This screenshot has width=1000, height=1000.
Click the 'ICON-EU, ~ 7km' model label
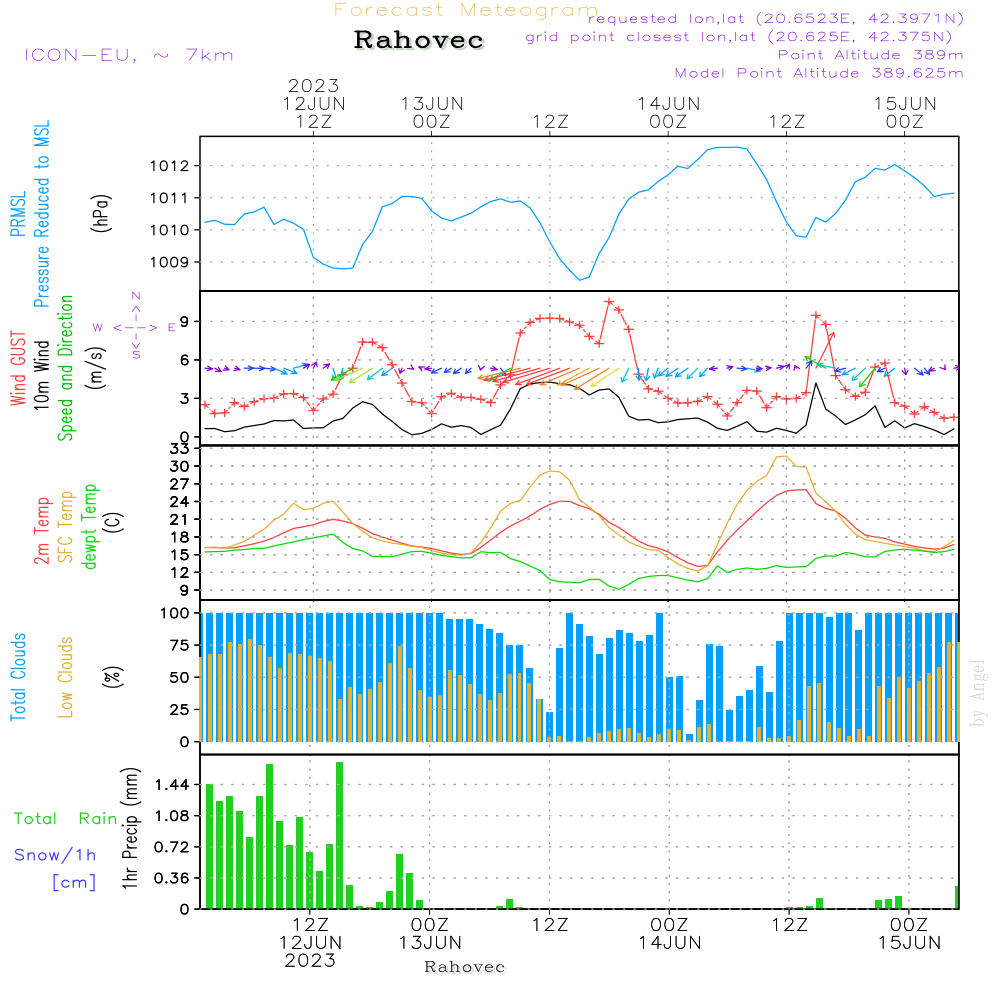[x=129, y=55]
